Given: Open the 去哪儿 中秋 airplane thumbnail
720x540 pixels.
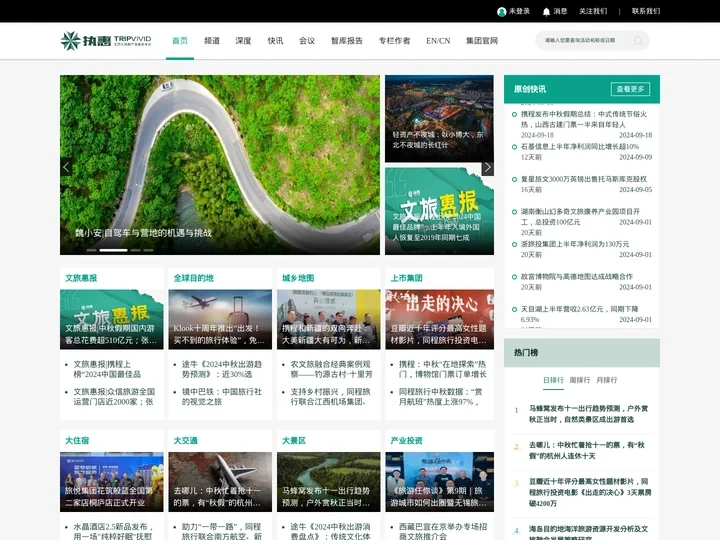Looking at the screenshot, I should [x=220, y=482].
